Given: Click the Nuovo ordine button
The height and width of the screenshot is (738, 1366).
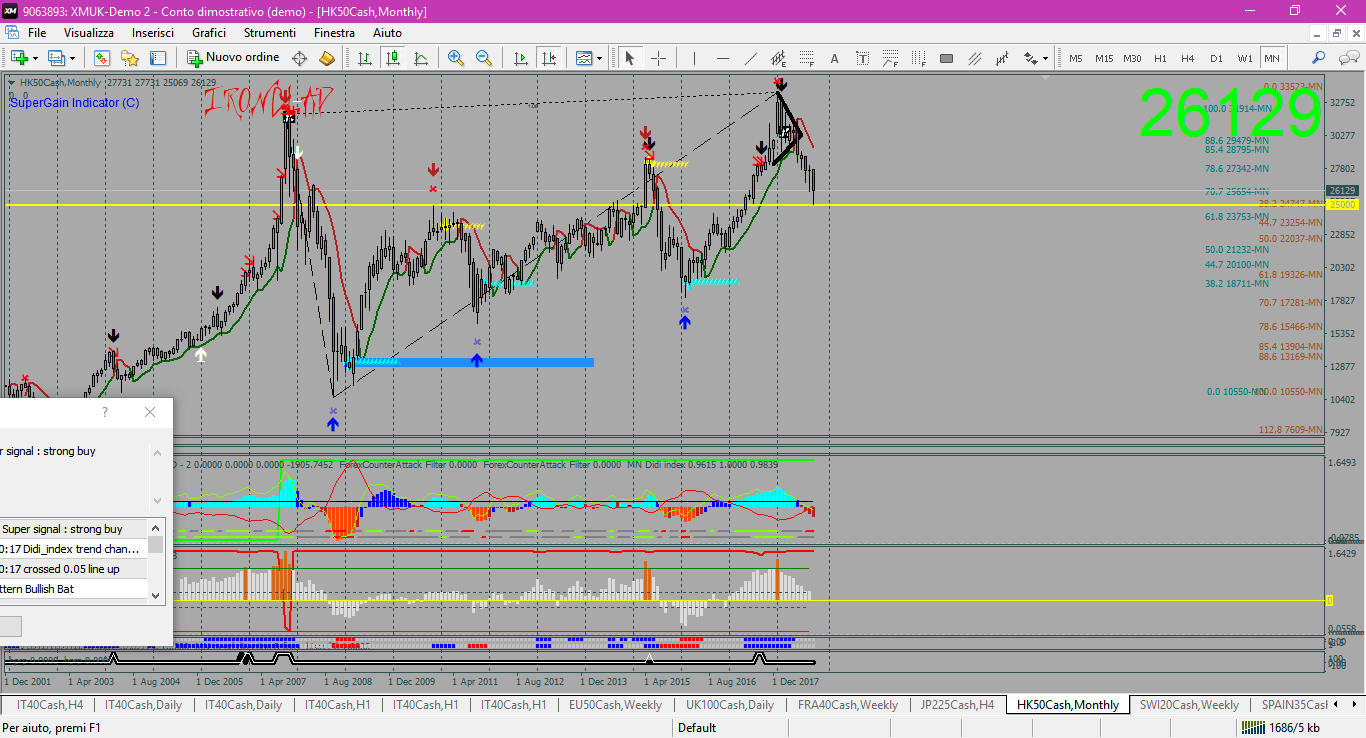Looking at the screenshot, I should (234, 58).
